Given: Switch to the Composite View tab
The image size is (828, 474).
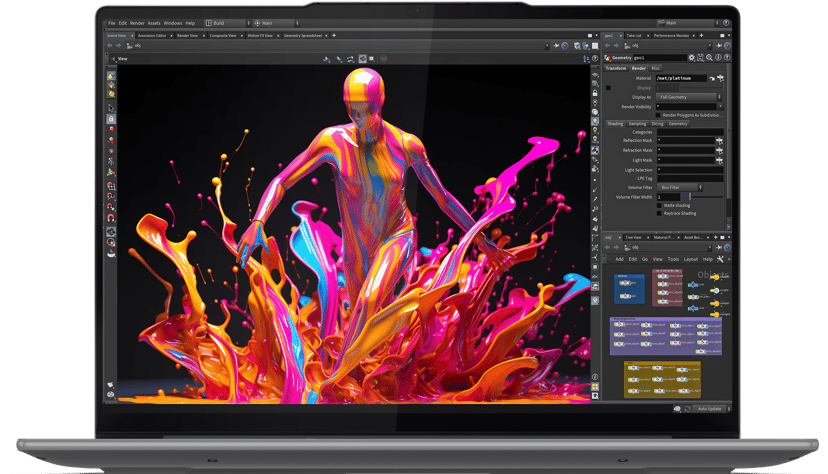Looking at the screenshot, I should click(x=223, y=35).
